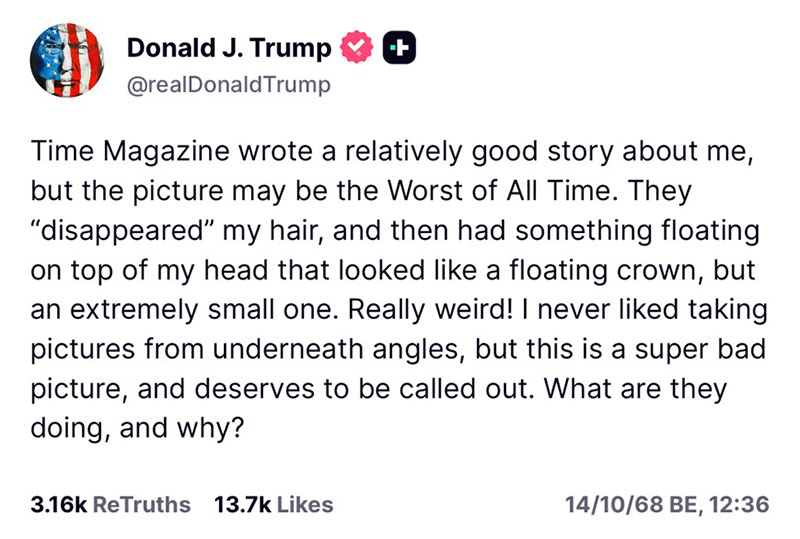Open Donald J. Trump display name
Viewport: 800px width, 539px height.
pos(229,45)
